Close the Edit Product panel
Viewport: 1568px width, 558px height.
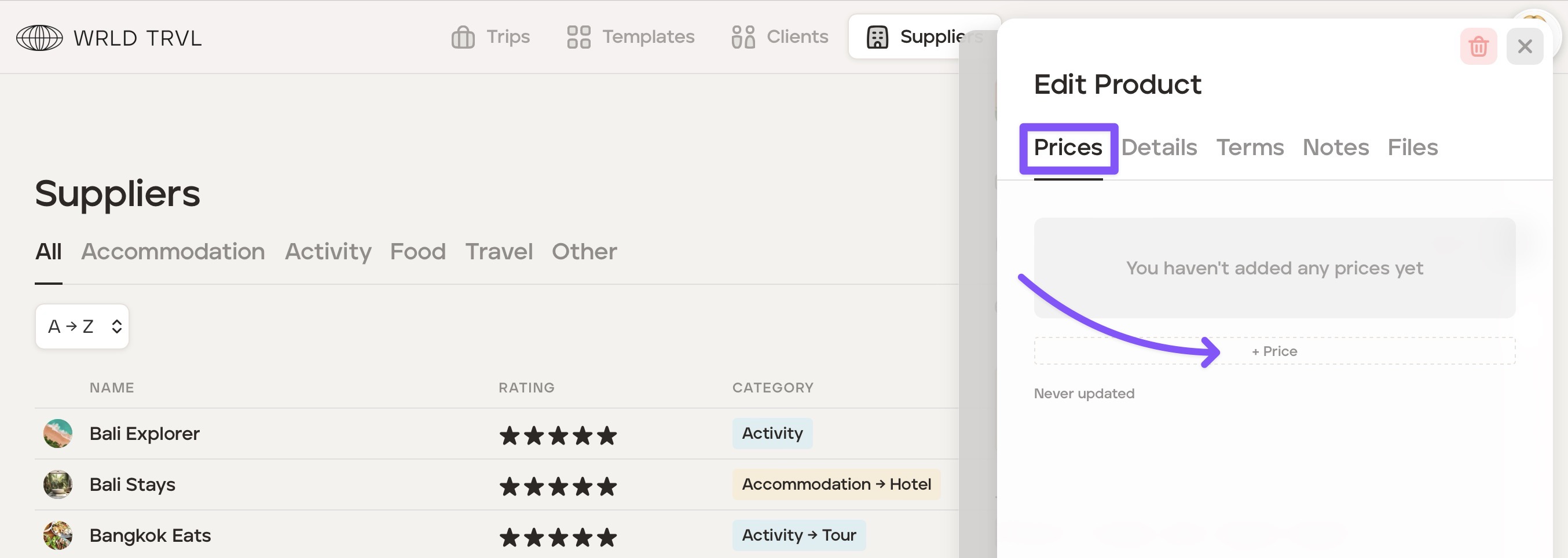[x=1524, y=47]
